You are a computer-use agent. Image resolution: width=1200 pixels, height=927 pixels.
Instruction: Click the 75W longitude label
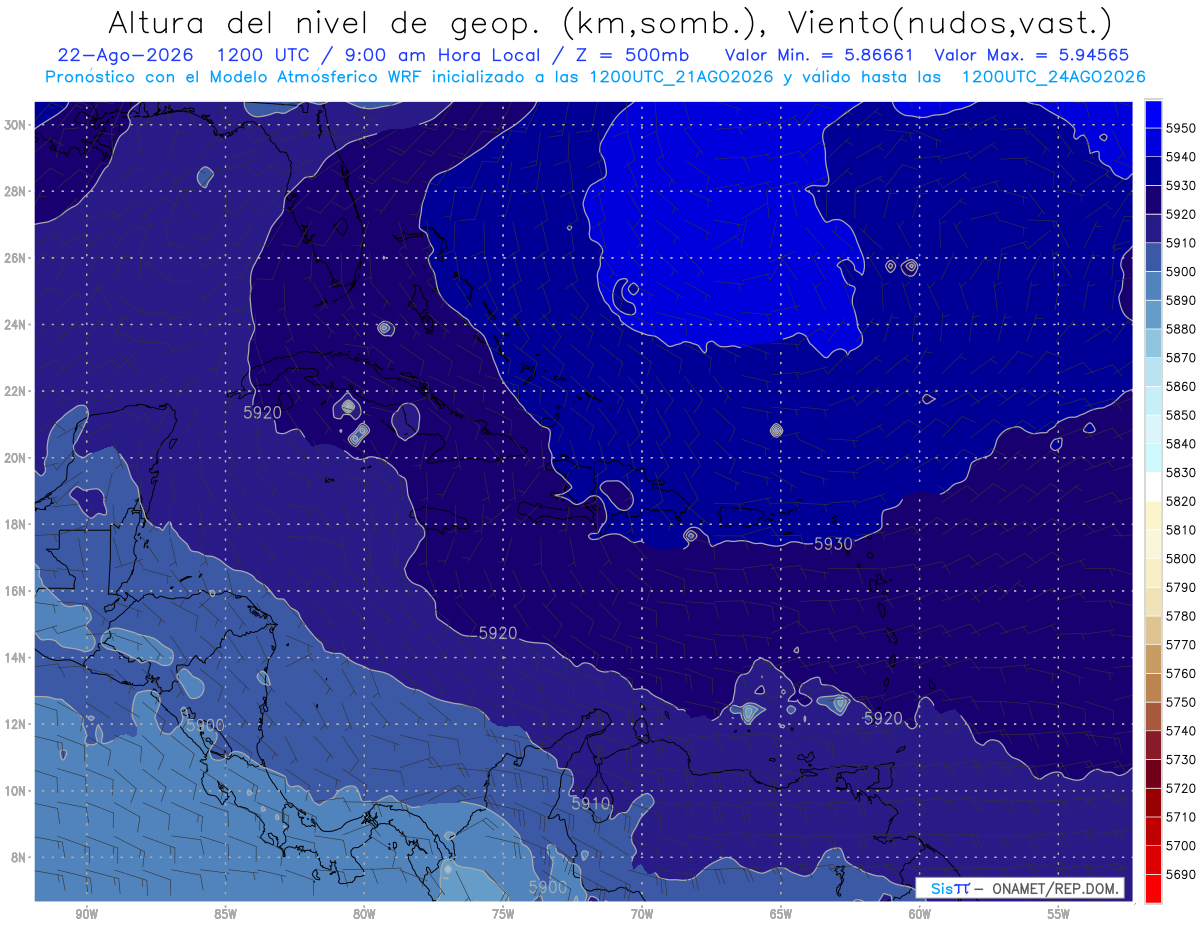coord(503,914)
